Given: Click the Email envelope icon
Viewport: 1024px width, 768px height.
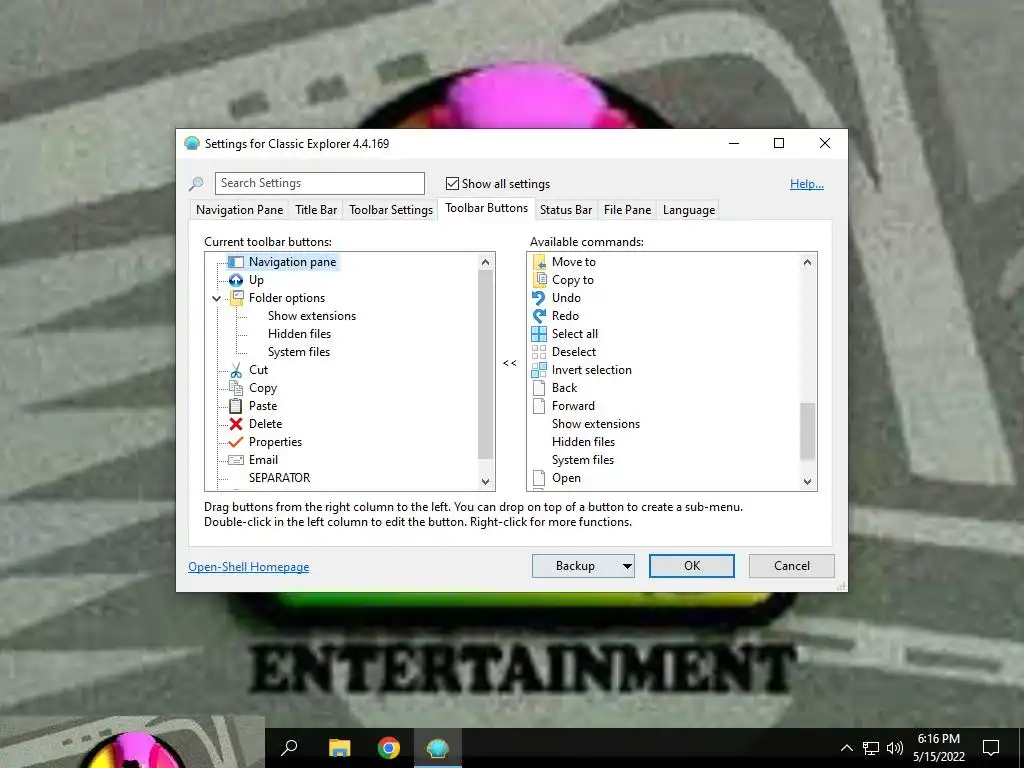Looking at the screenshot, I should coord(236,460).
